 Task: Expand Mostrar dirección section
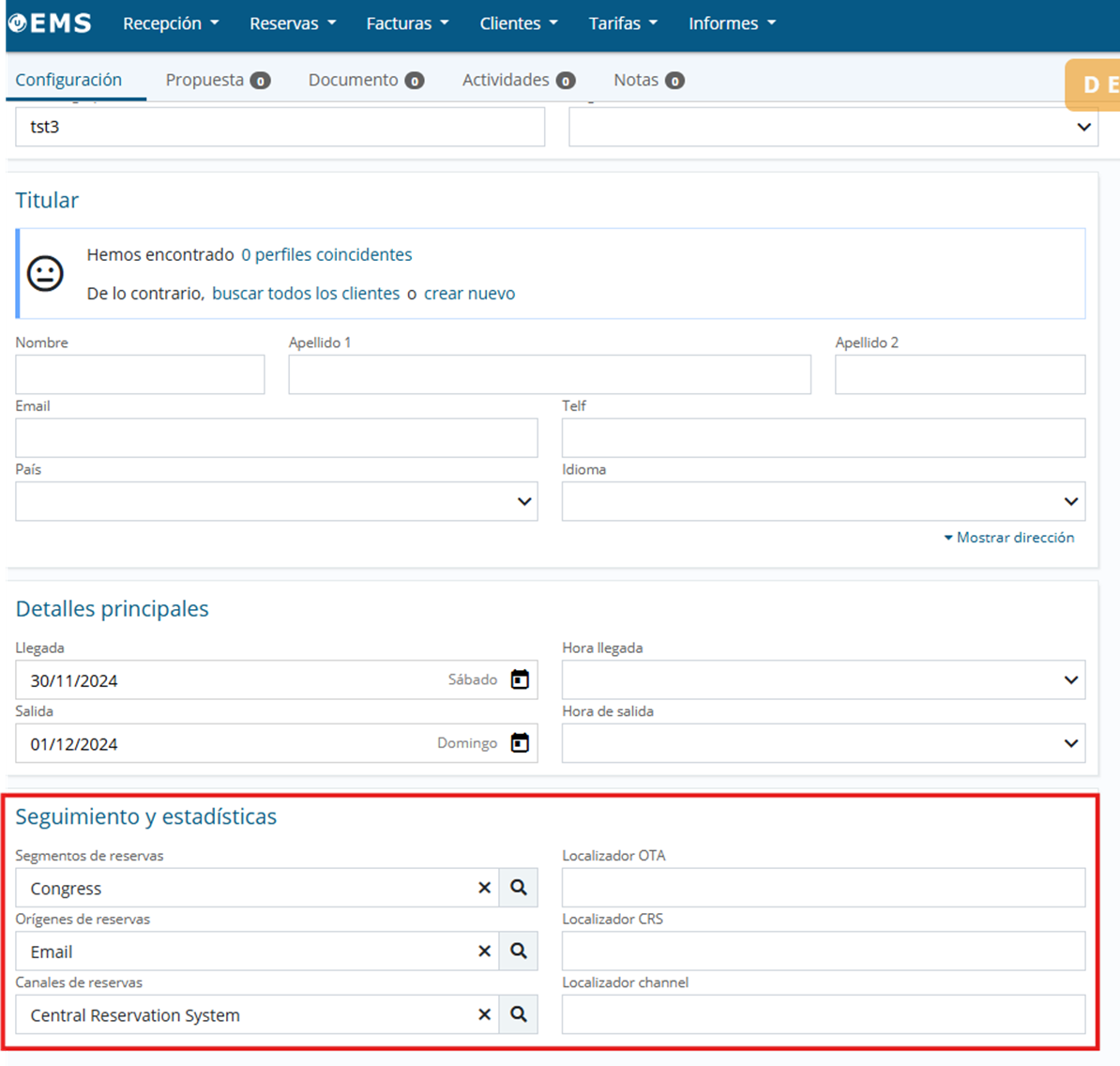[x=1009, y=538]
